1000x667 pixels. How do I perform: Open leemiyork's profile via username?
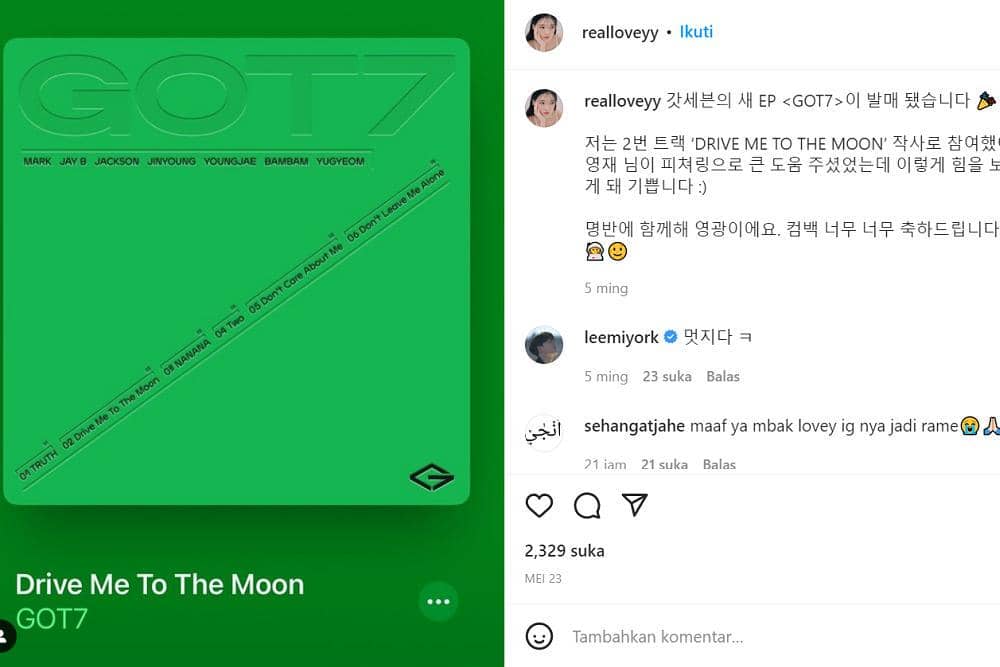pyautogui.click(x=621, y=338)
